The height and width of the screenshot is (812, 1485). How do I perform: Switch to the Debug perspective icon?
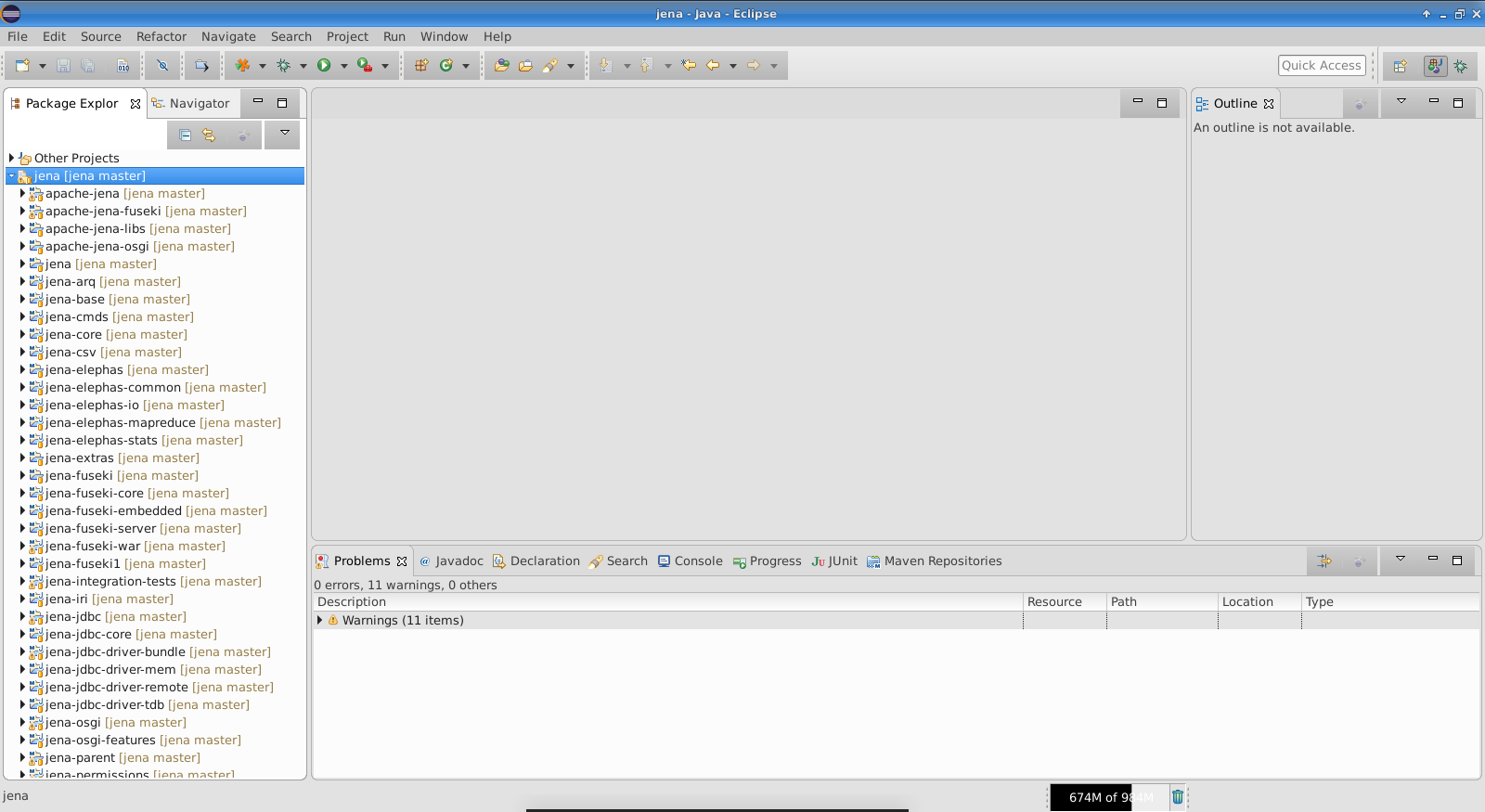click(1461, 66)
